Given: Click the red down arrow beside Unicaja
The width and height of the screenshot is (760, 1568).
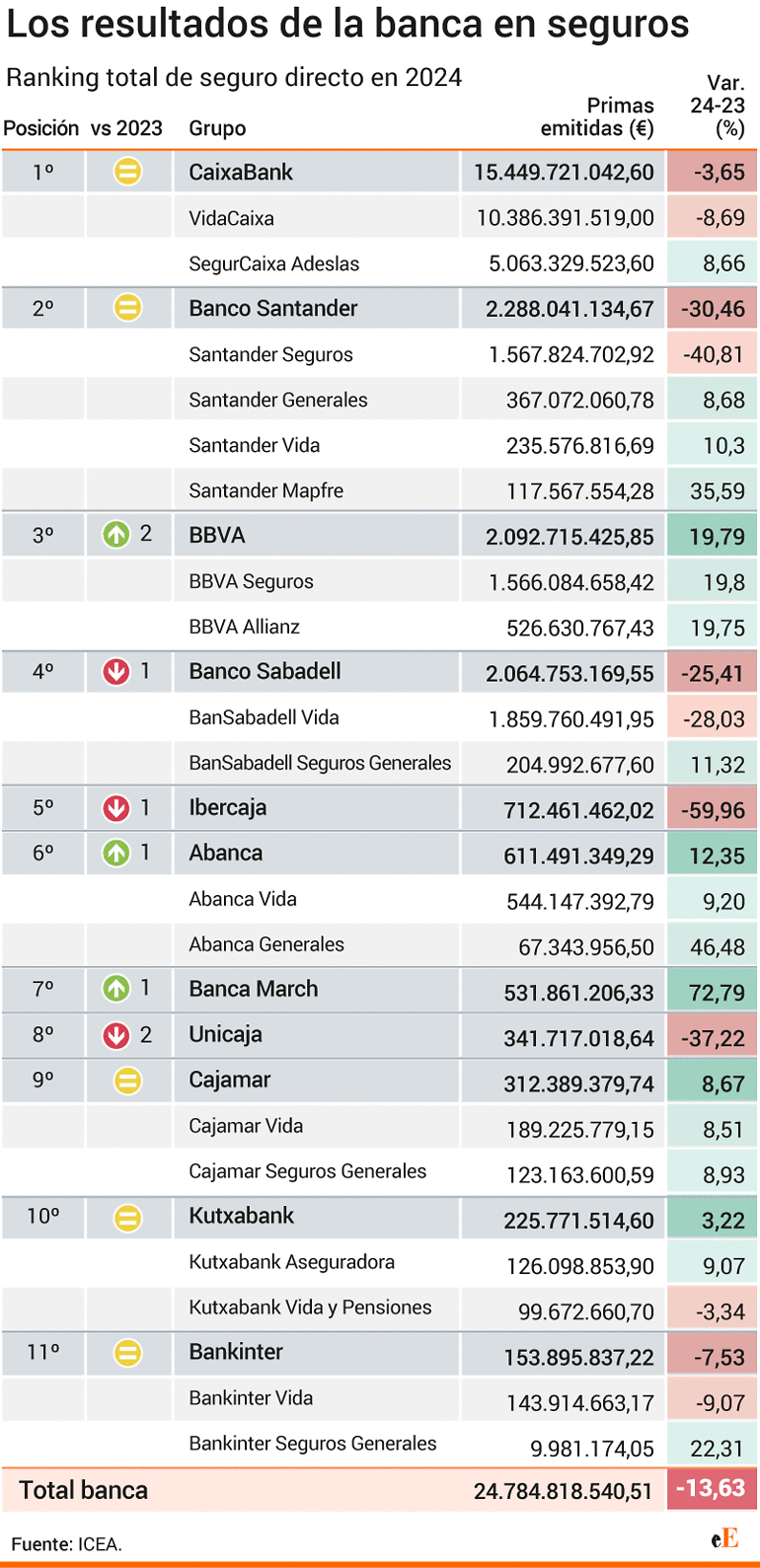Looking at the screenshot, I should coord(116,1035).
